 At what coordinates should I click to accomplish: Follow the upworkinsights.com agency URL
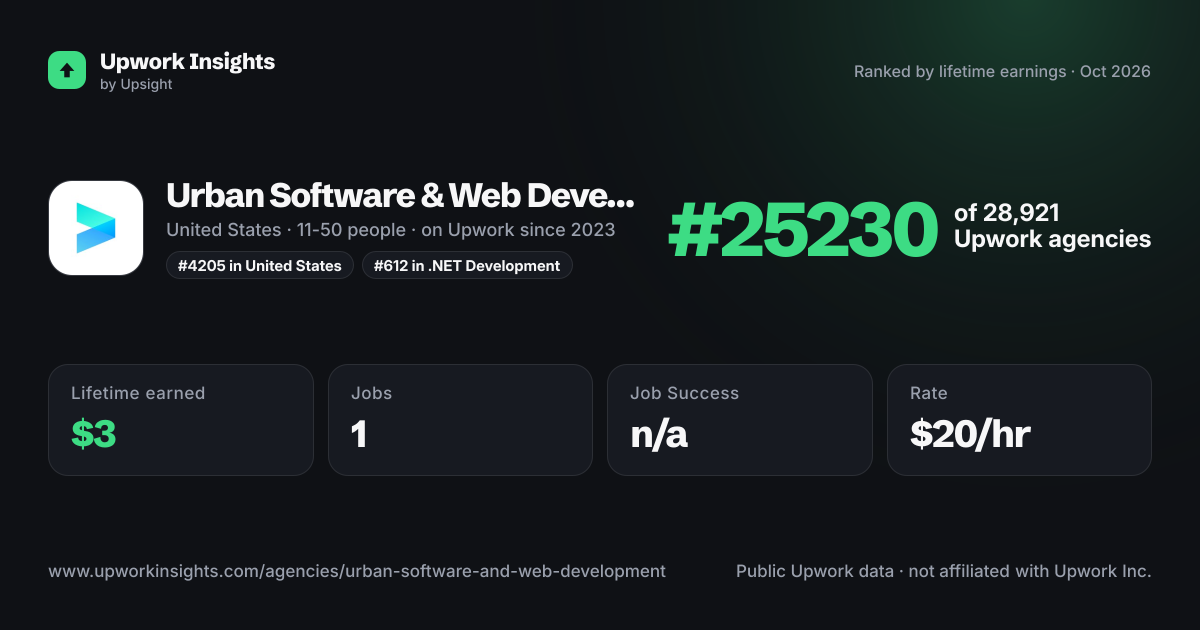357,572
